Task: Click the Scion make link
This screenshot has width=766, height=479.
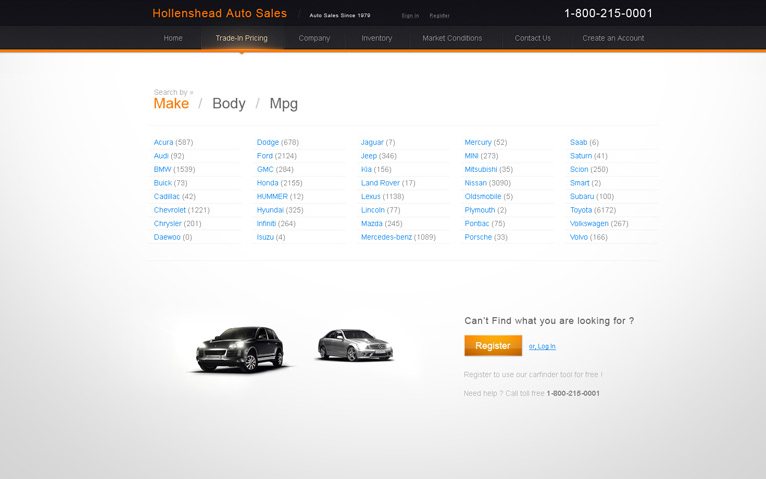Action: pyautogui.click(x=579, y=169)
